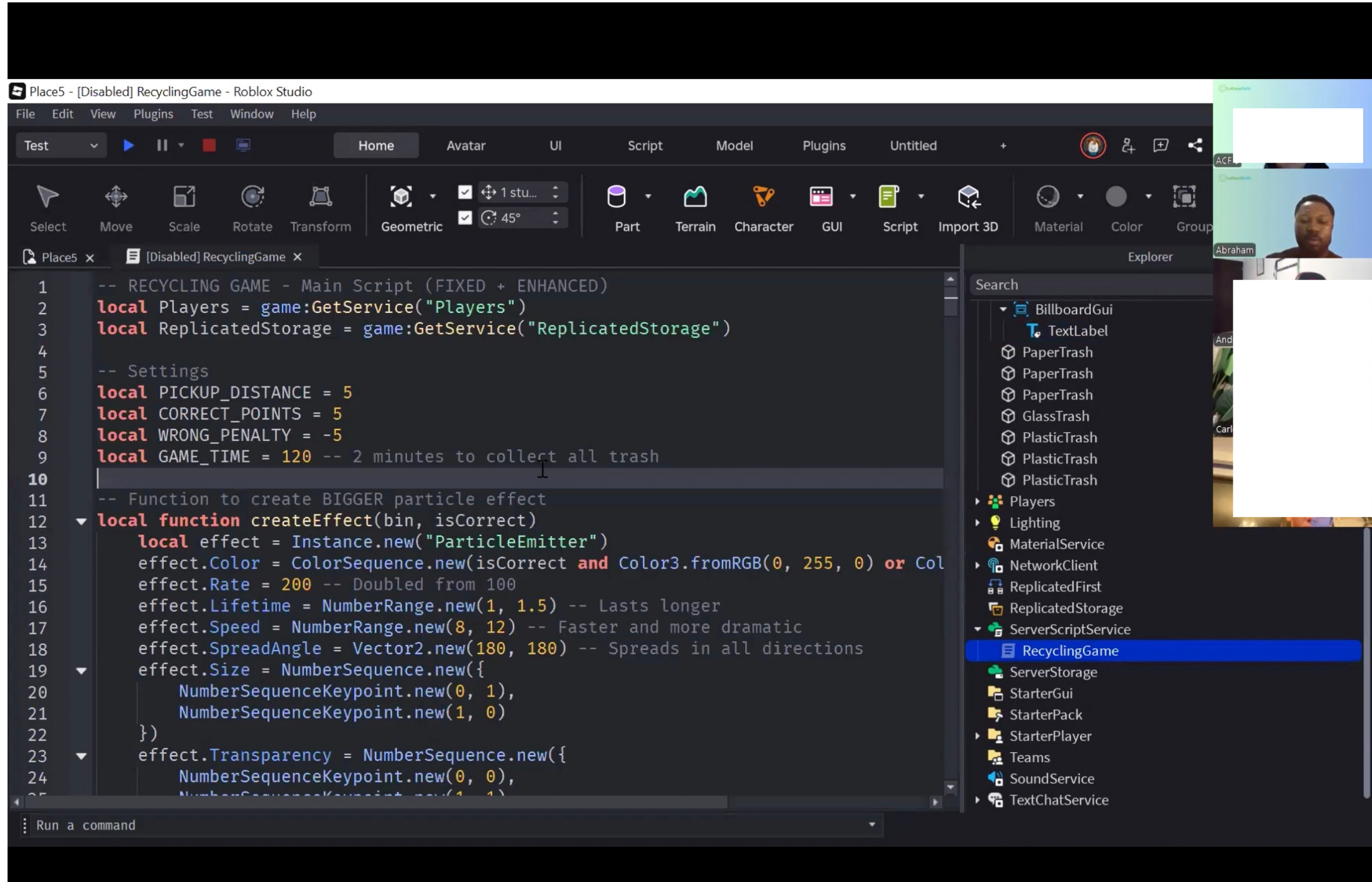Open the Part type dropdown arrow
1372x882 pixels.
tap(648, 196)
